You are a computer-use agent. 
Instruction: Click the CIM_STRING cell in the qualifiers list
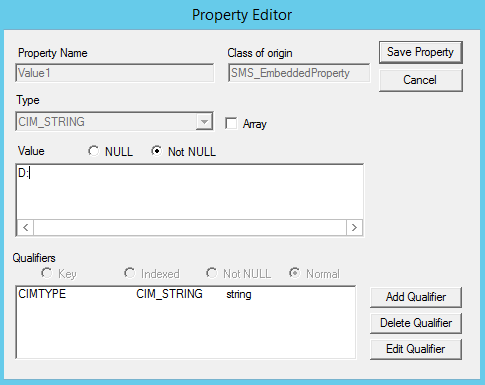[169, 294]
